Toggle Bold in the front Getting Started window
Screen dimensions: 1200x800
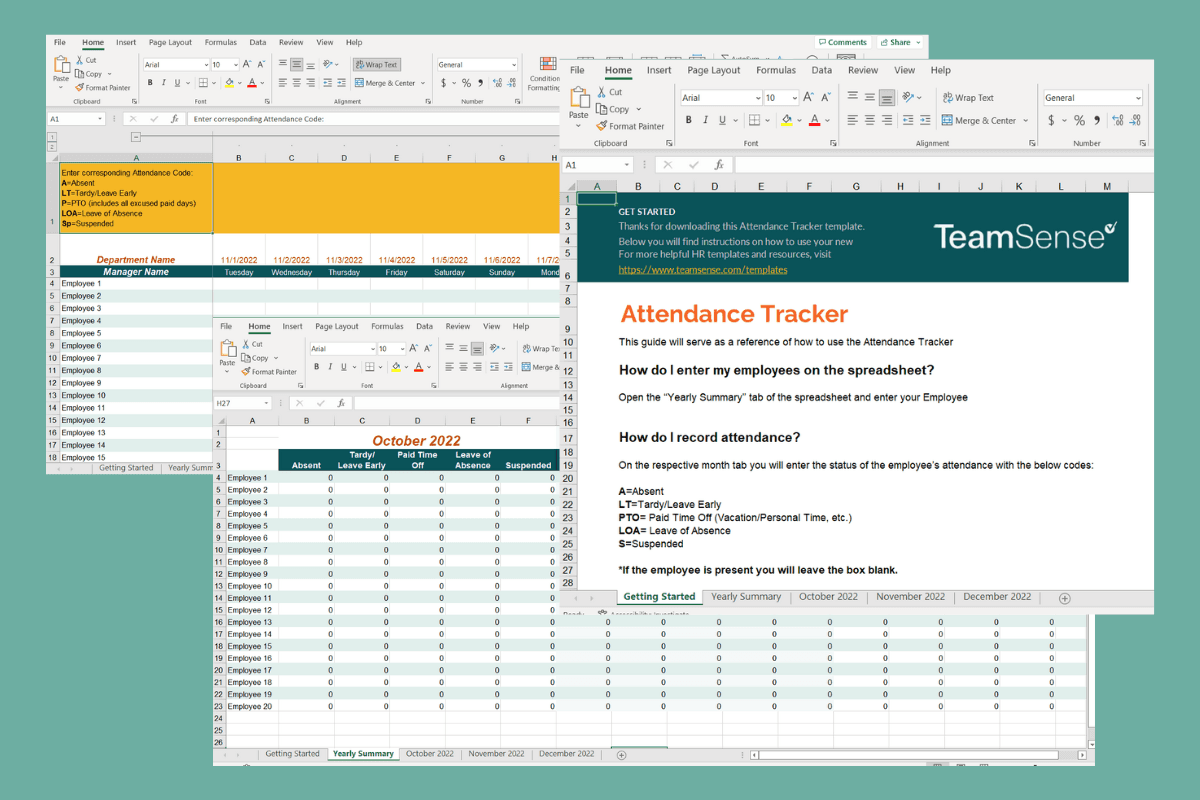pyautogui.click(x=689, y=120)
